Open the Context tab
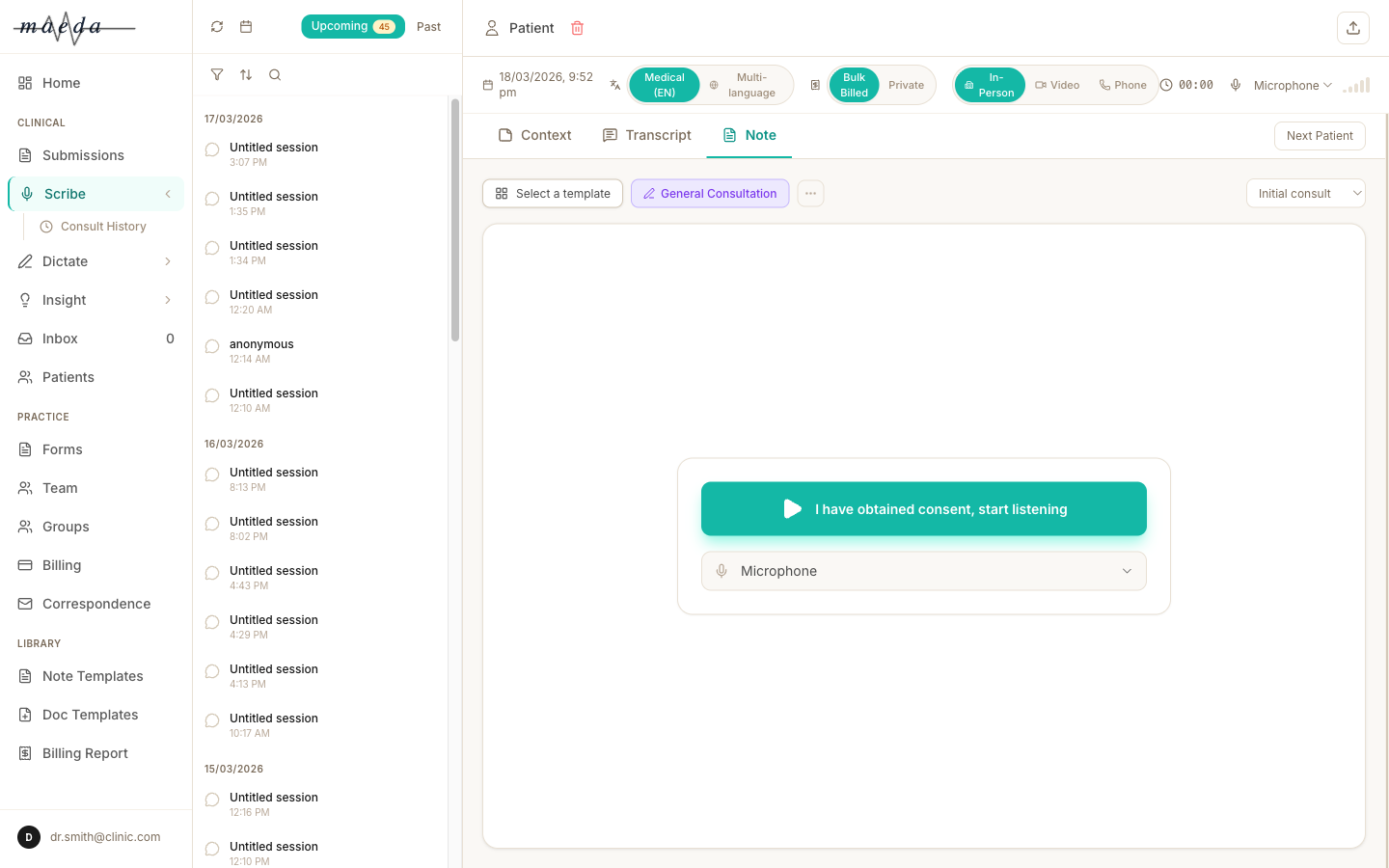The height and width of the screenshot is (868, 1389). pos(535,136)
